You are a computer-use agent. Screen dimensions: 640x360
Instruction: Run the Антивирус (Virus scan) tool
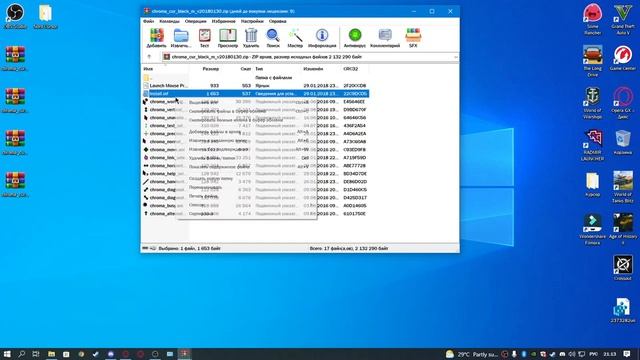pyautogui.click(x=355, y=38)
